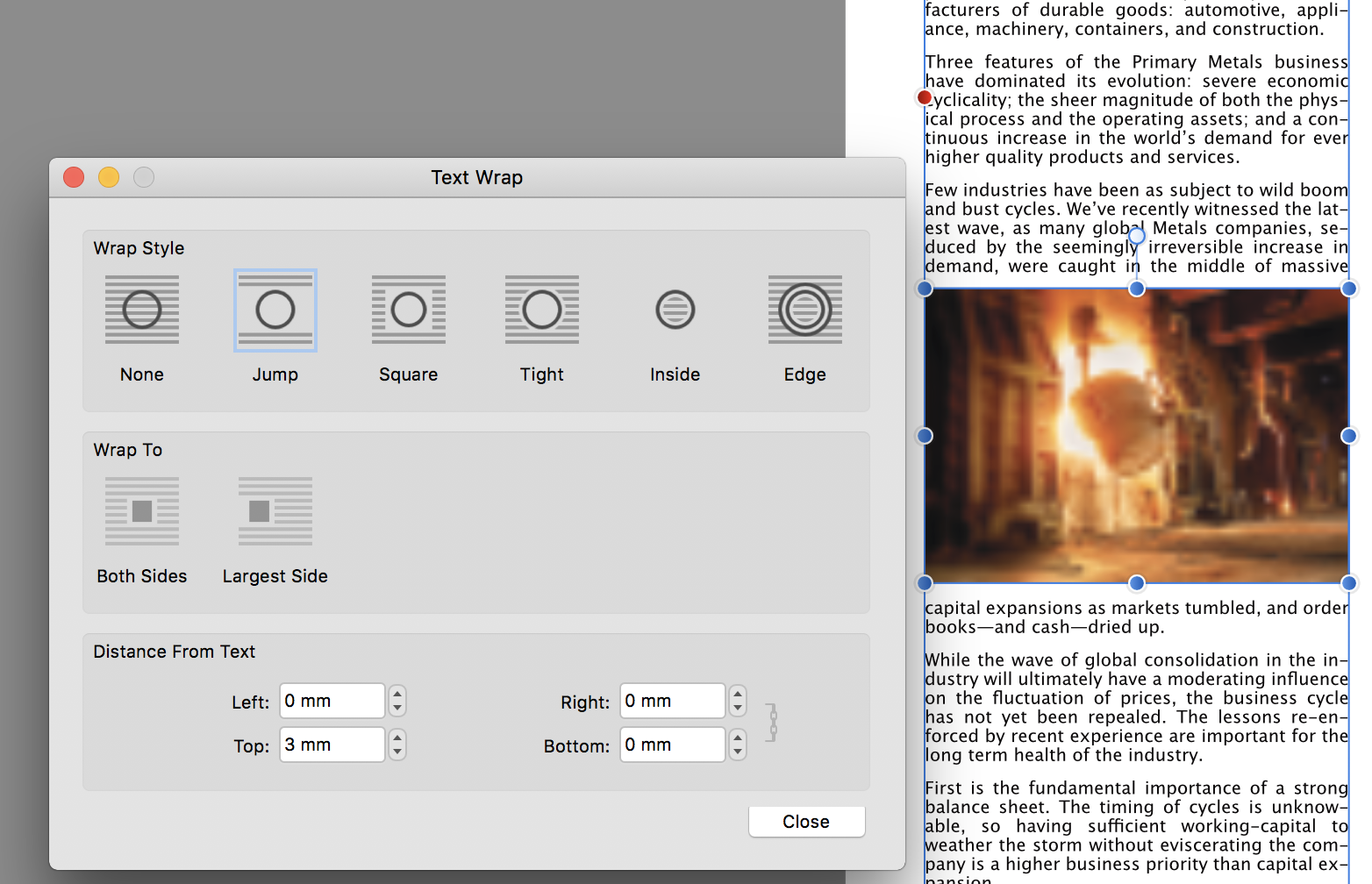Image resolution: width=1372 pixels, height=884 pixels.
Task: Decrease the Bottom distance with stepper down
Action: (738, 752)
